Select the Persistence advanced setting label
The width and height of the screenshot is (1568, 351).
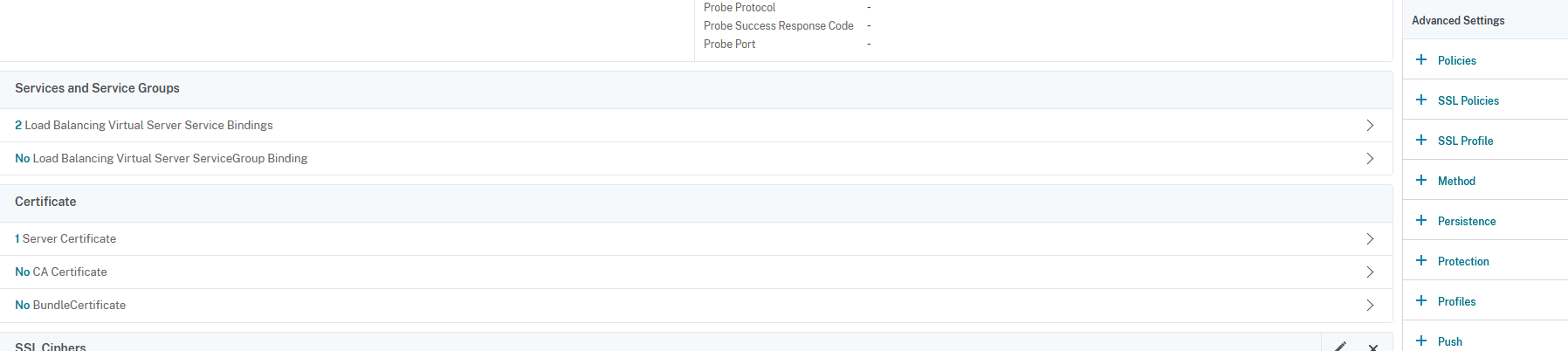tap(1467, 222)
